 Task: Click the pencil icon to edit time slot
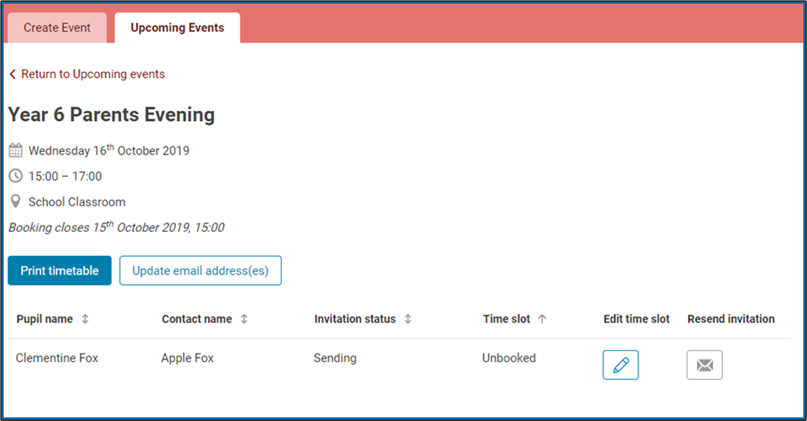620,365
